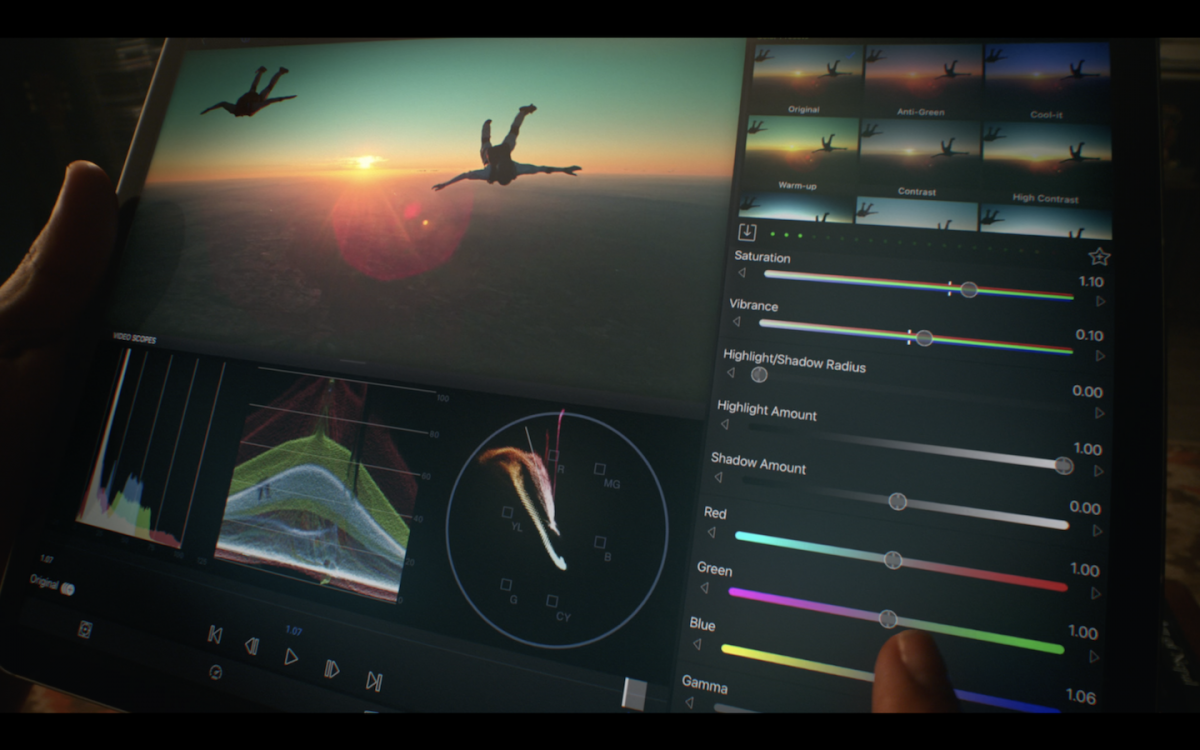Tap the square icon below Original toggle
1200x750 pixels.
85,629
